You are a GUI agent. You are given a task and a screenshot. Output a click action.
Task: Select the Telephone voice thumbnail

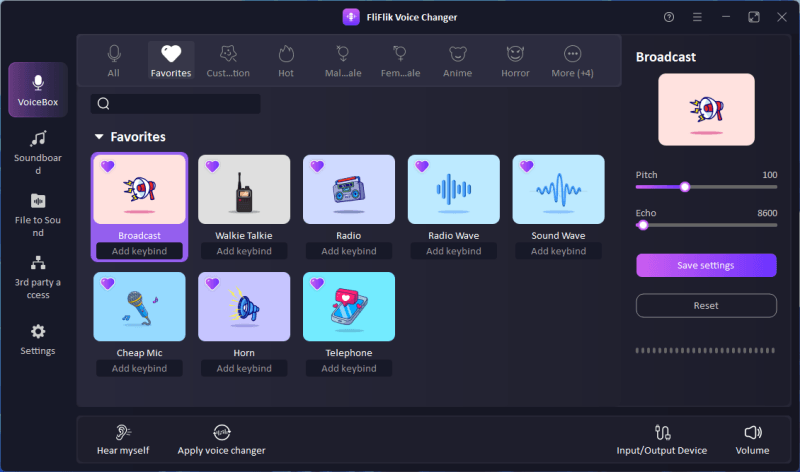coord(349,307)
